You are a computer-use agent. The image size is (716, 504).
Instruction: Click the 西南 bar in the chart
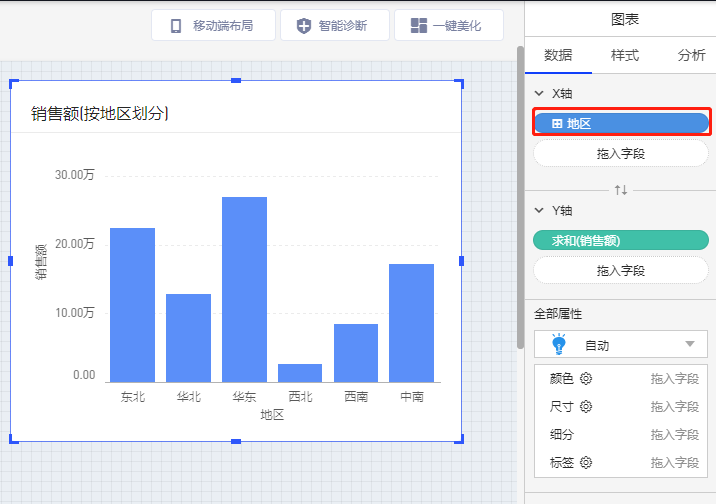pyautogui.click(x=356, y=353)
